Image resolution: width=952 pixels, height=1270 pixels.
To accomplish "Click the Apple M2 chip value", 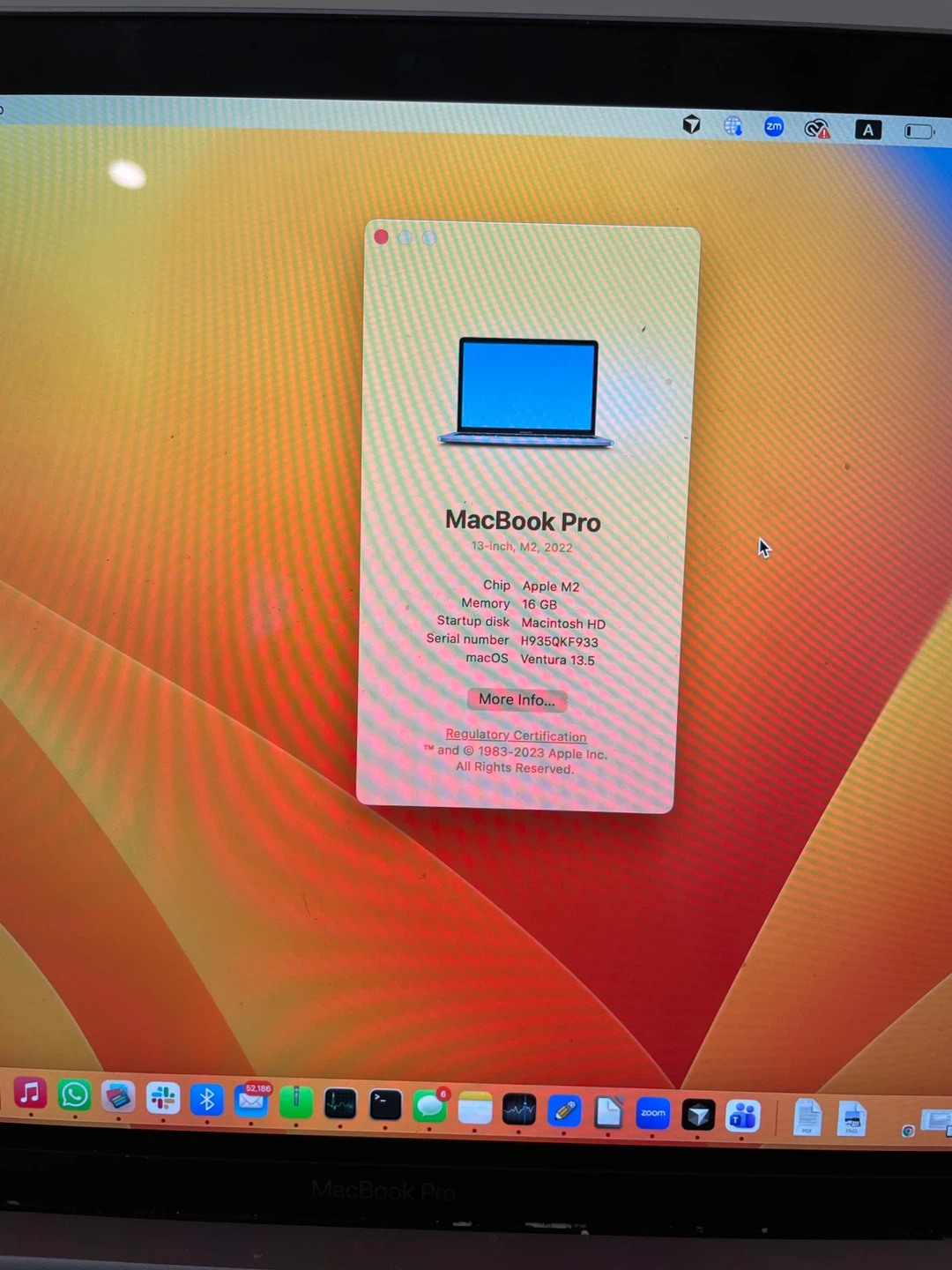I will click(x=551, y=586).
